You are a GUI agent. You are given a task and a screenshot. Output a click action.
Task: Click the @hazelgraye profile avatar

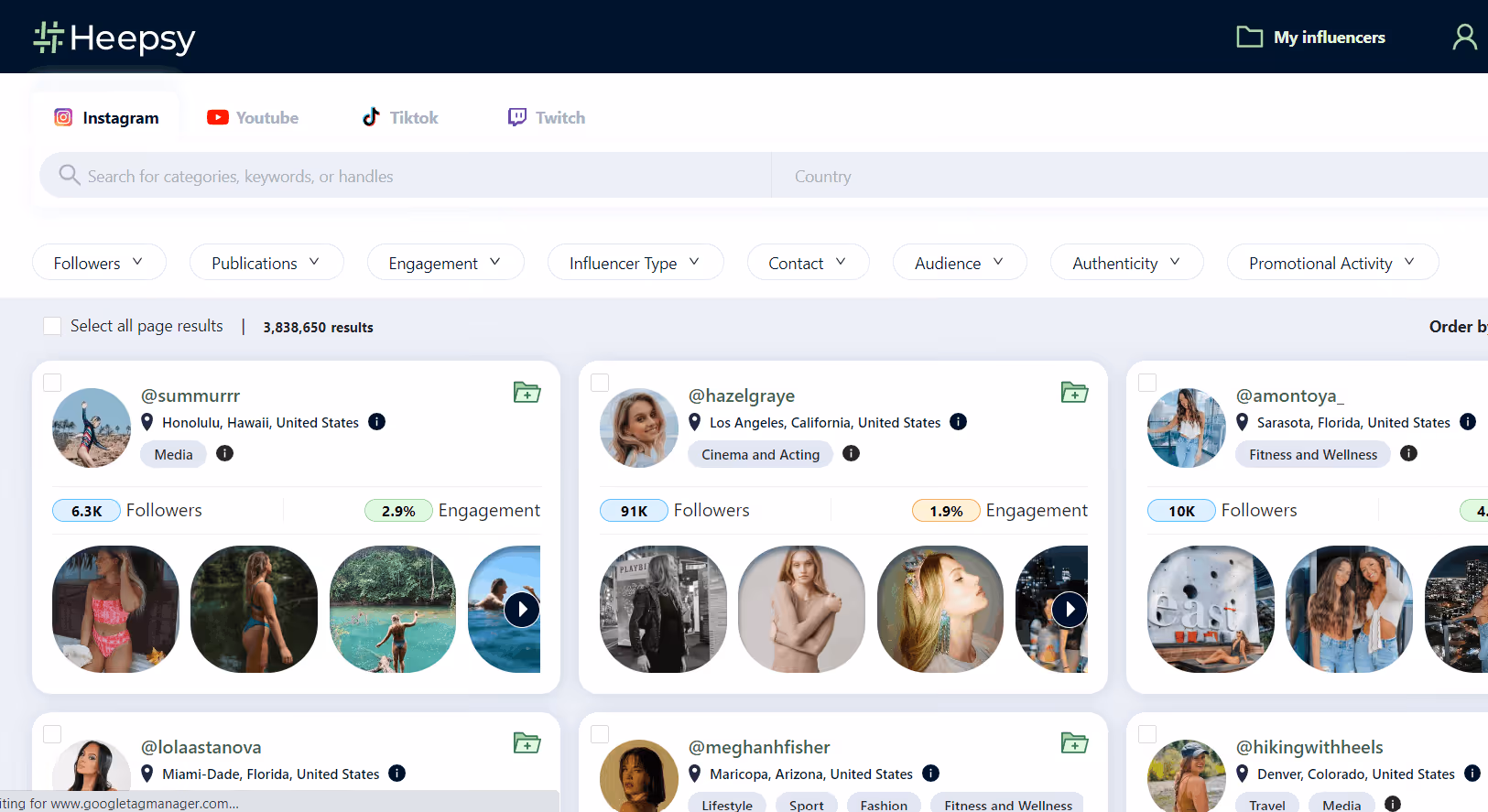pos(639,428)
